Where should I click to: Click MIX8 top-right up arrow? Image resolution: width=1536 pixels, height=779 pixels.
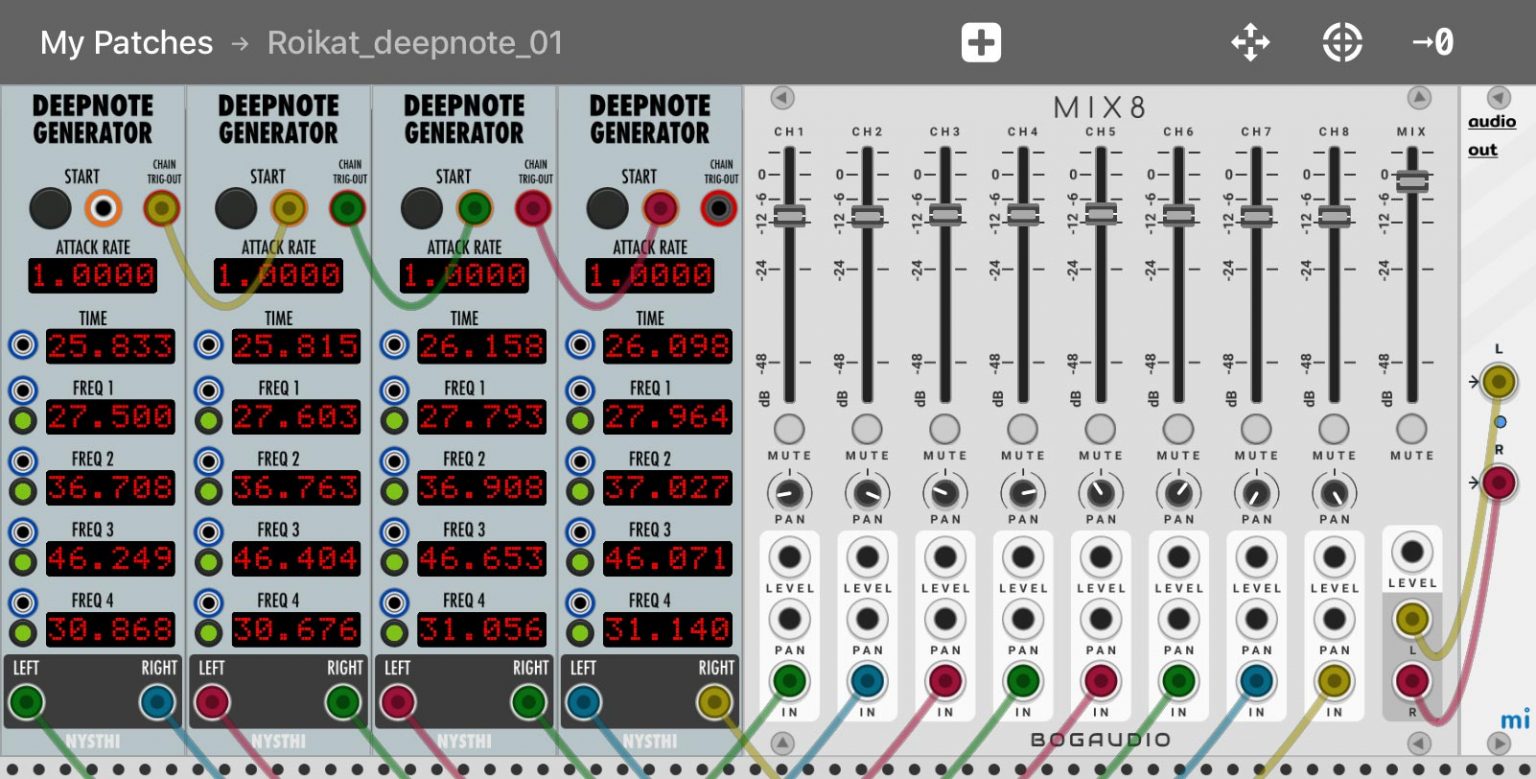(1419, 97)
